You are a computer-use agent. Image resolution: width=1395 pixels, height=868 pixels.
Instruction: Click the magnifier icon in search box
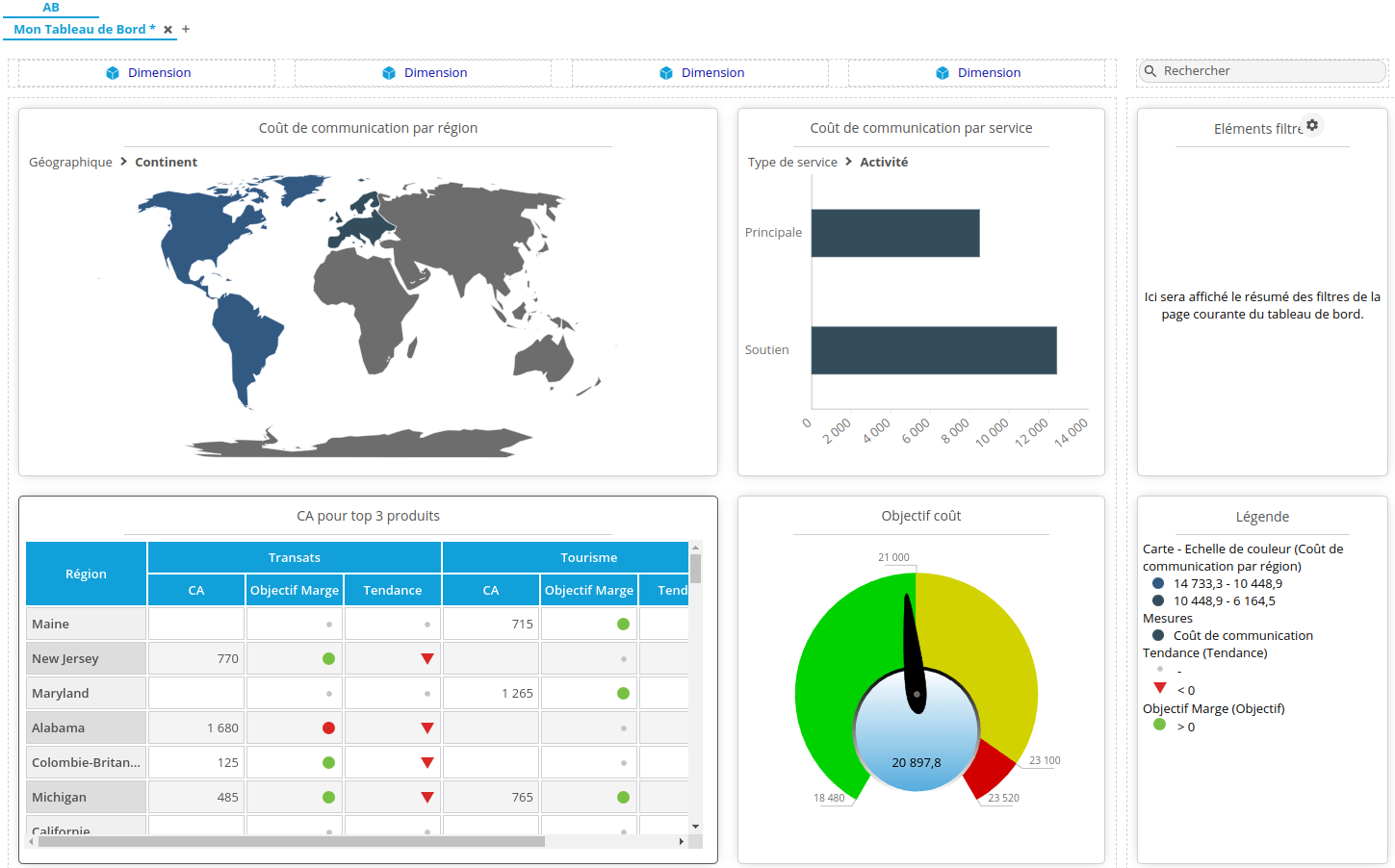(1150, 71)
